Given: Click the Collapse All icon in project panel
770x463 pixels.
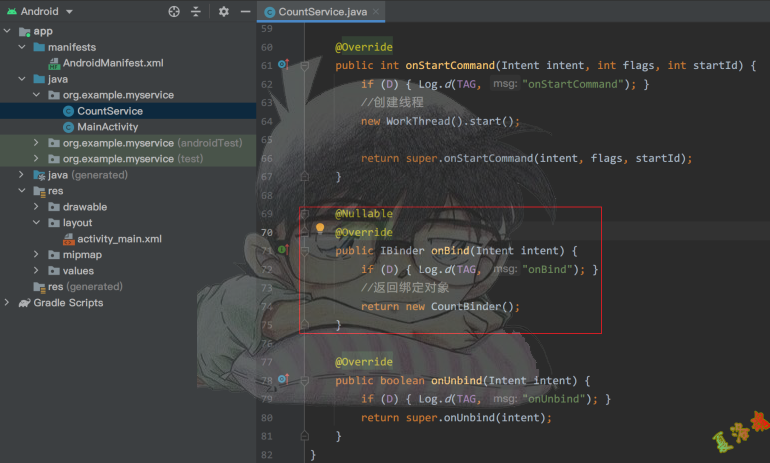Looking at the screenshot, I should point(196,11).
